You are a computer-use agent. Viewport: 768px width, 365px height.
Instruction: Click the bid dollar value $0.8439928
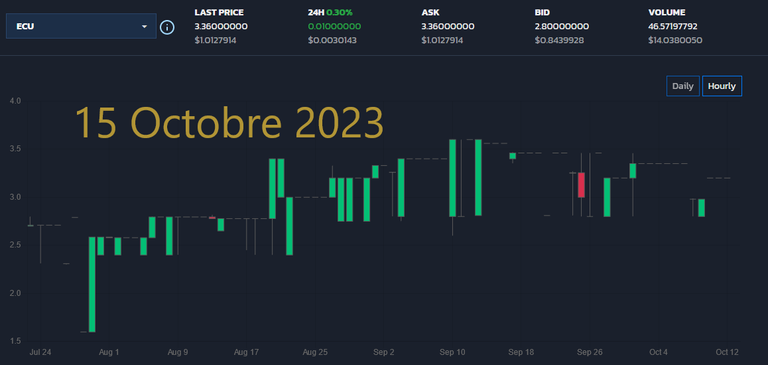pos(559,40)
